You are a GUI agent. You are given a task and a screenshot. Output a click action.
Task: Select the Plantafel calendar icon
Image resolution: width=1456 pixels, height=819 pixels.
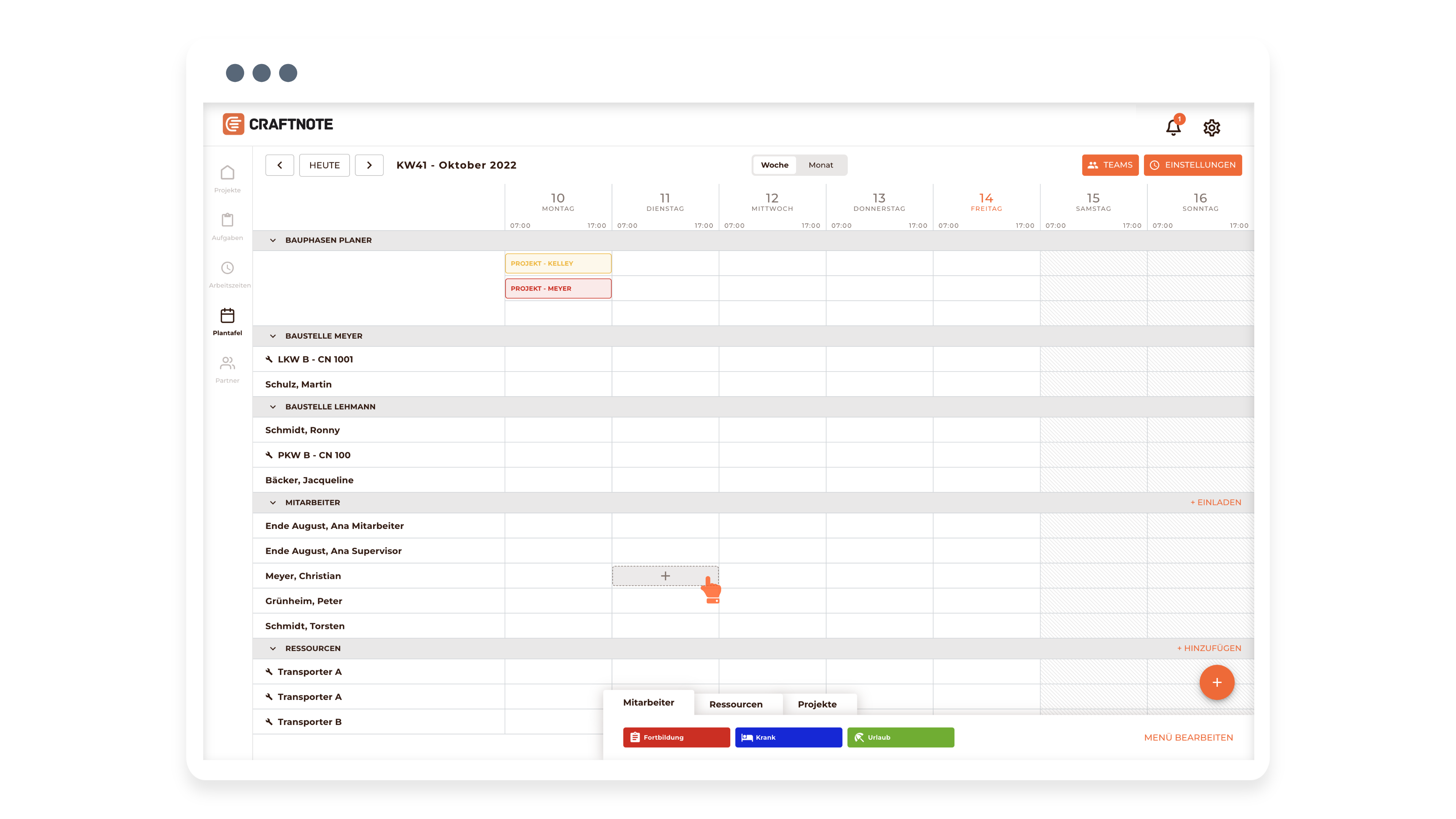tap(227, 315)
